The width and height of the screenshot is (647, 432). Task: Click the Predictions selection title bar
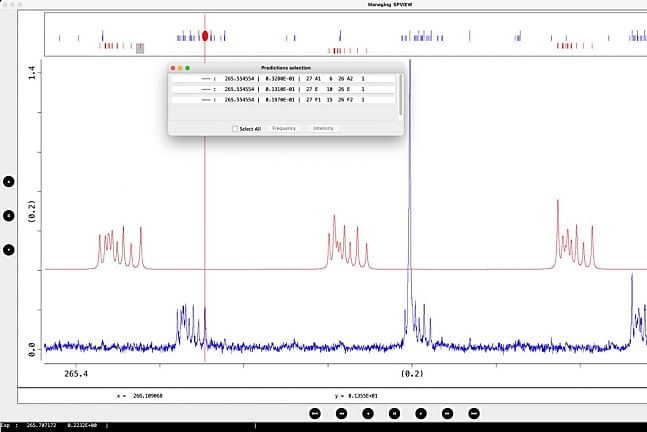click(x=286, y=68)
